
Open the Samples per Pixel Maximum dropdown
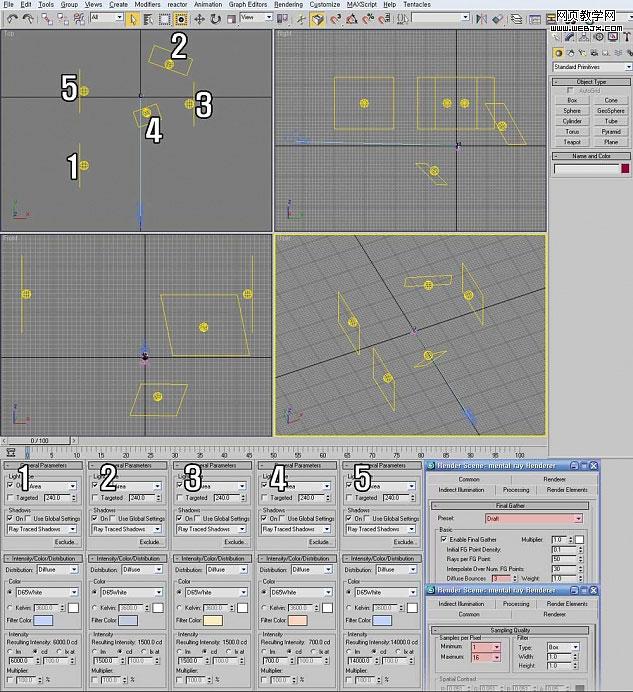pyautogui.click(x=486, y=658)
